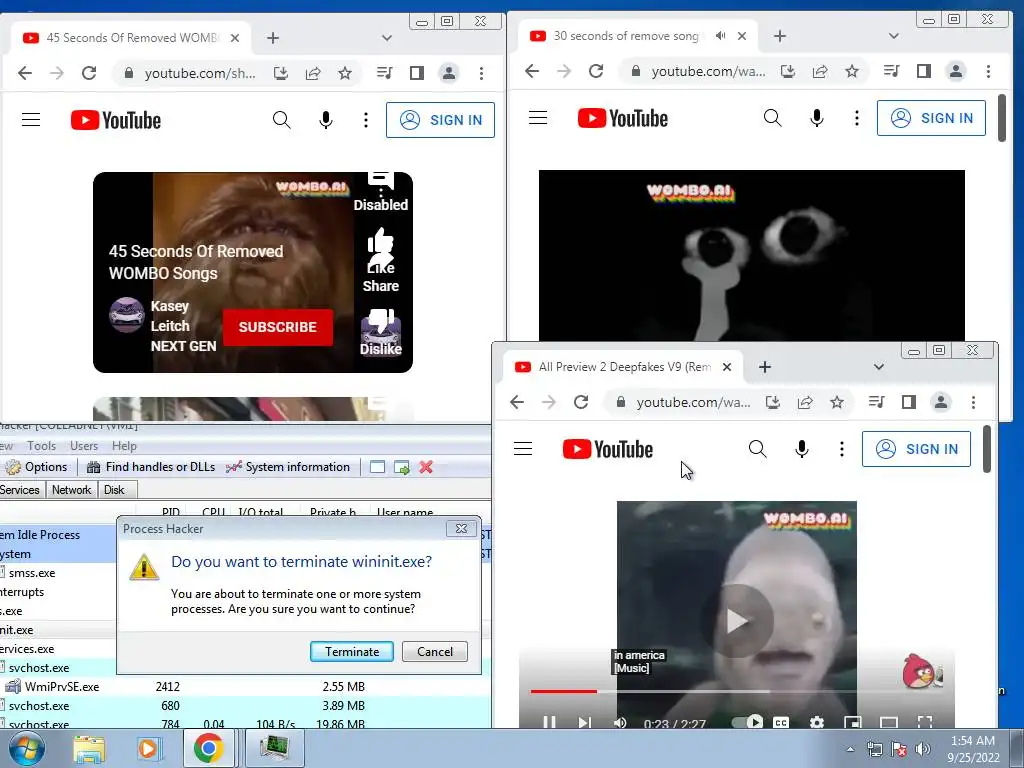
Task: Open settings gear in the bottom-right YouTube player
Action: 816,722
